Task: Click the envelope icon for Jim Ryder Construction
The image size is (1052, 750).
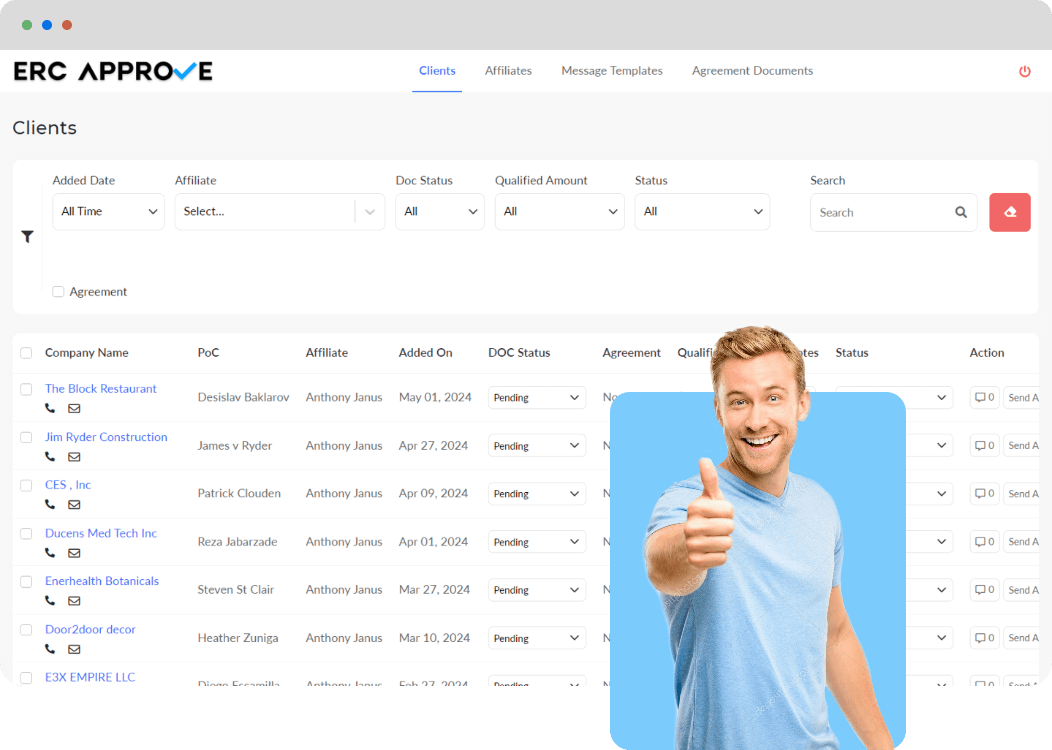Action: click(74, 457)
